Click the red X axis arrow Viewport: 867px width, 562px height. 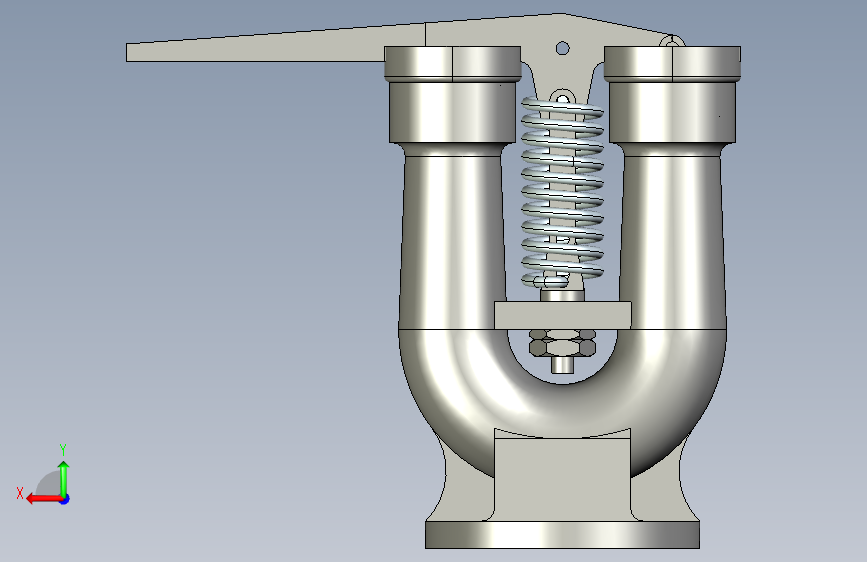tap(44, 499)
